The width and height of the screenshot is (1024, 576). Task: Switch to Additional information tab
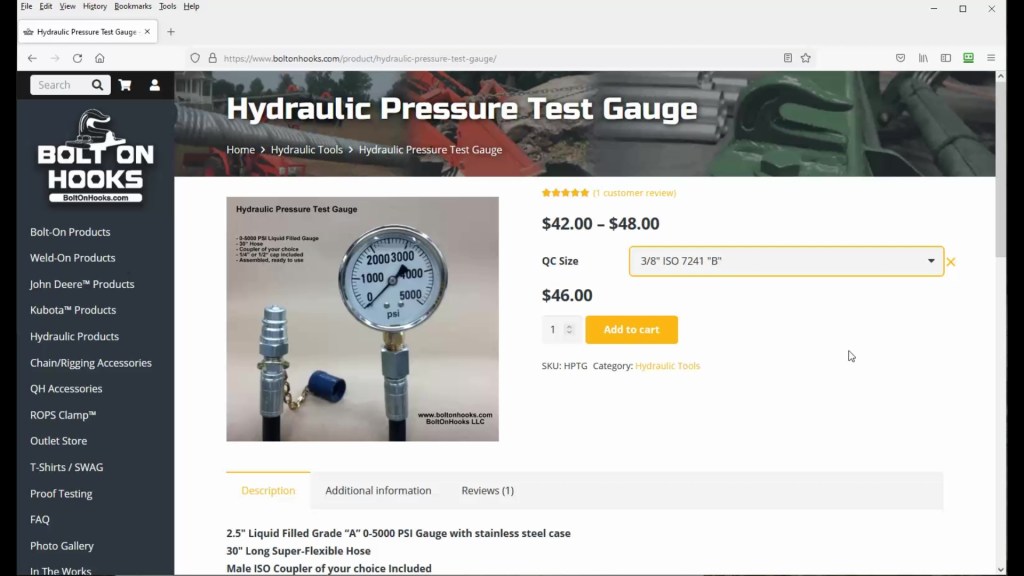coord(378,490)
